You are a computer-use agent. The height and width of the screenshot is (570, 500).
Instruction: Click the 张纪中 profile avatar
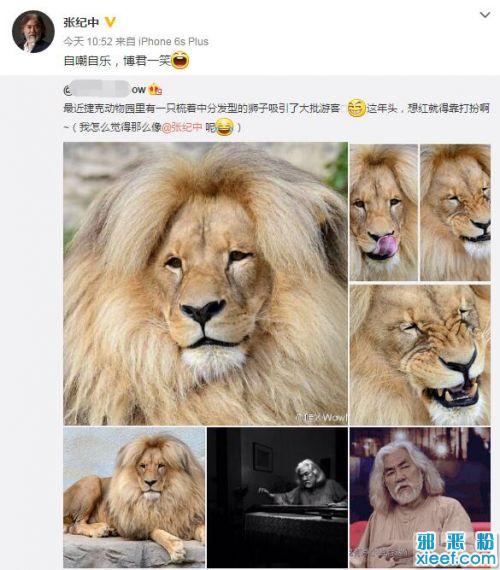pyautogui.click(x=33, y=32)
